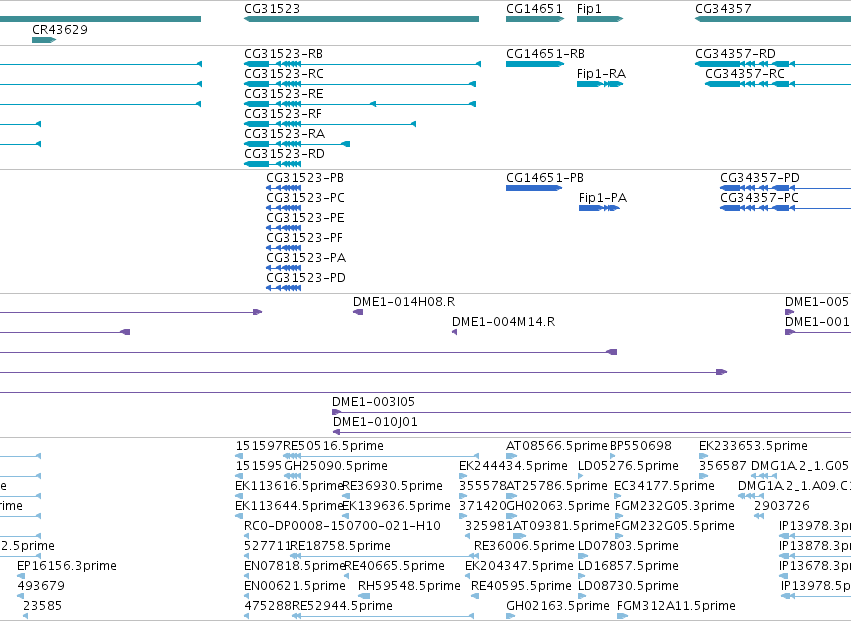
Task: Select EST EP16156.3prime label
Action: (67, 566)
